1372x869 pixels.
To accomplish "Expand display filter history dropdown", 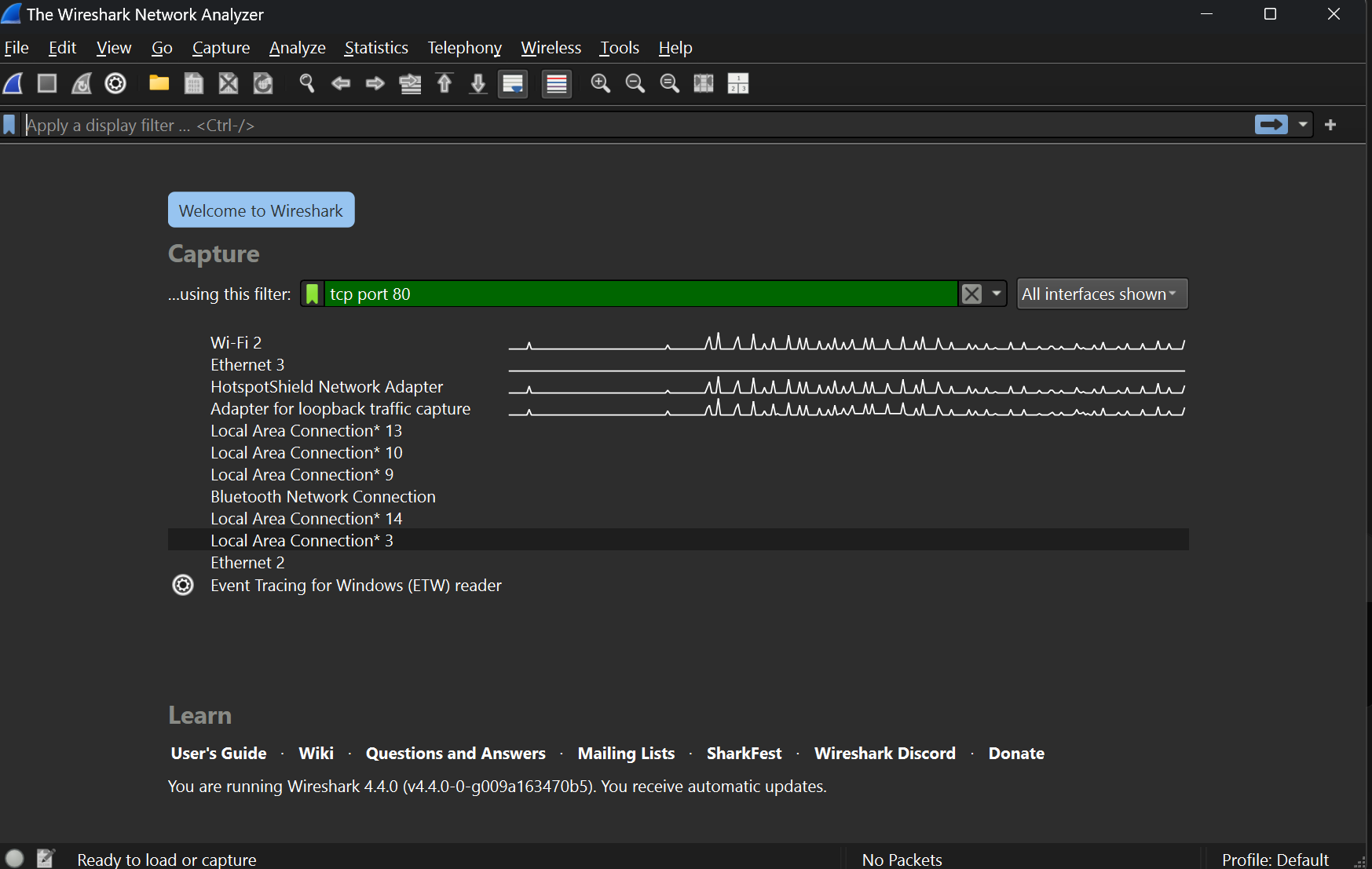I will [1303, 125].
